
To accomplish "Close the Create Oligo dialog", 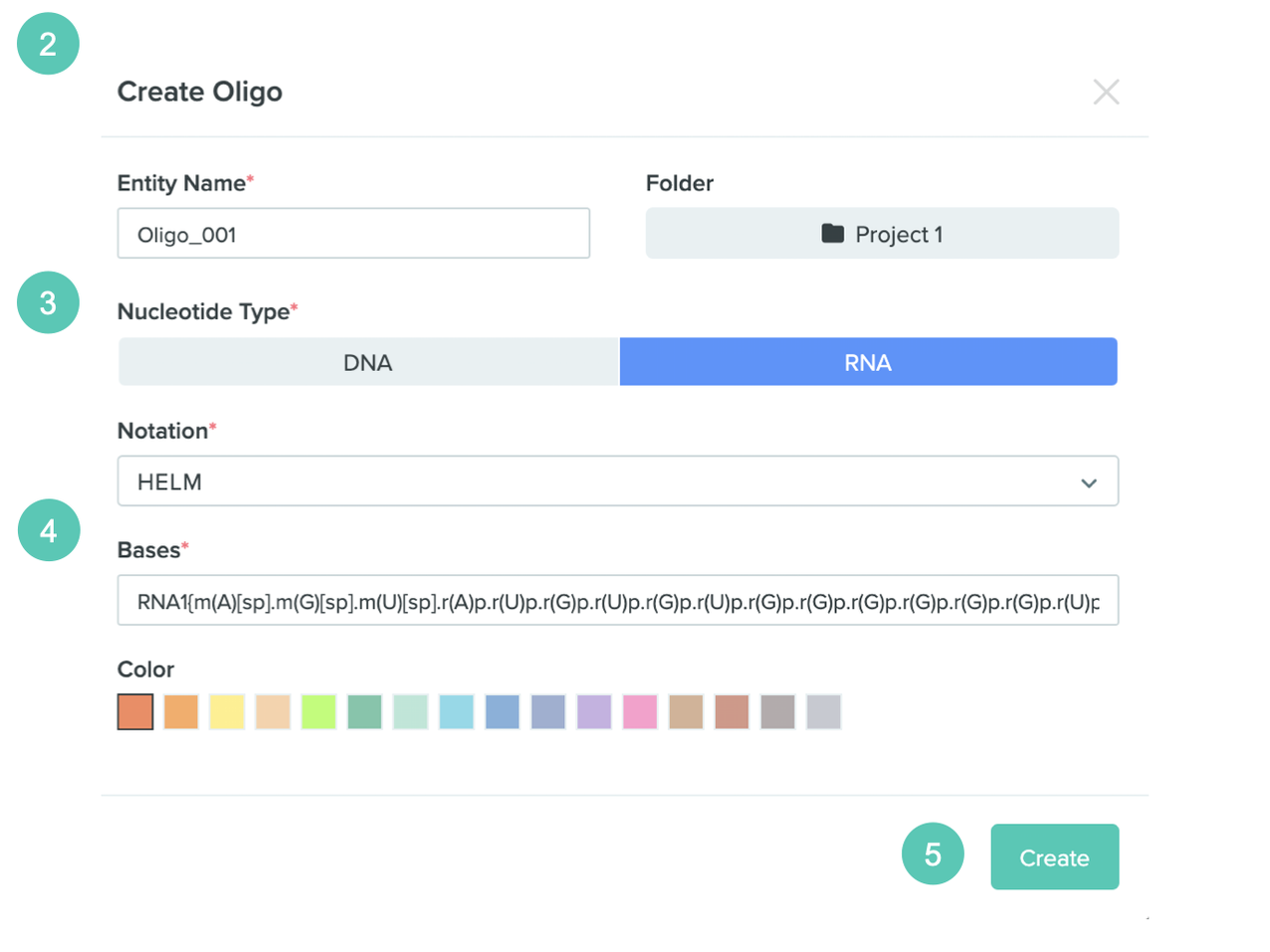I will pos(1106,92).
